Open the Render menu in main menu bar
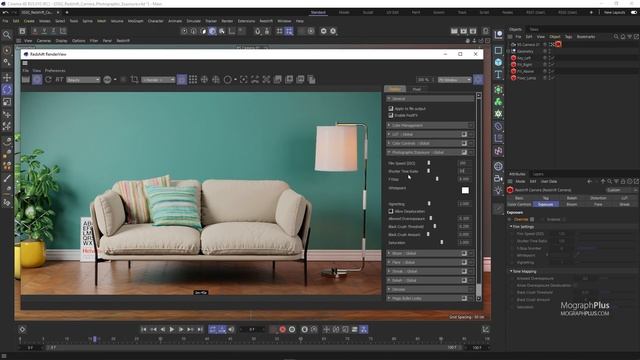Image resolution: width=640 pixels, height=360 pixels. tap(227, 21)
